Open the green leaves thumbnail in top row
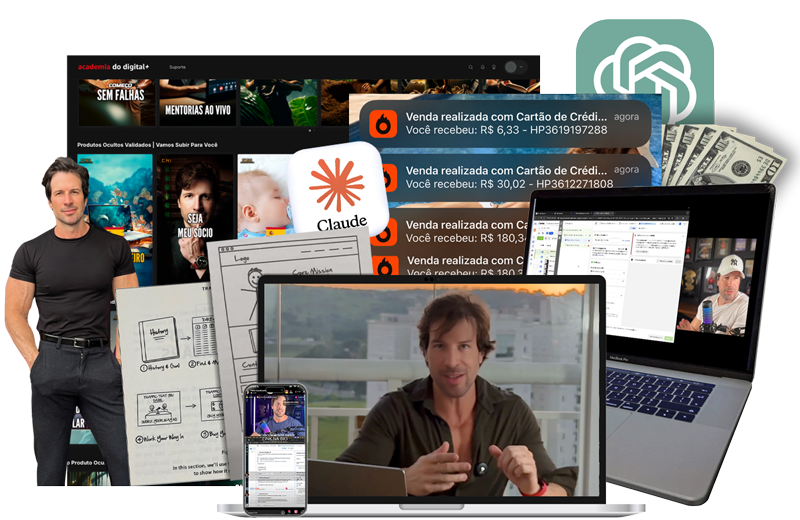800x520 pixels. coord(279,102)
